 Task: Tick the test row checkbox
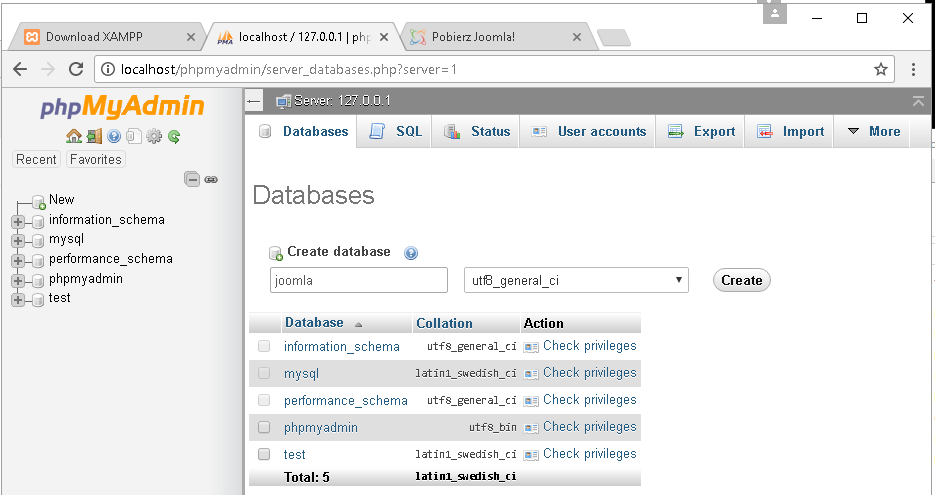(264, 454)
